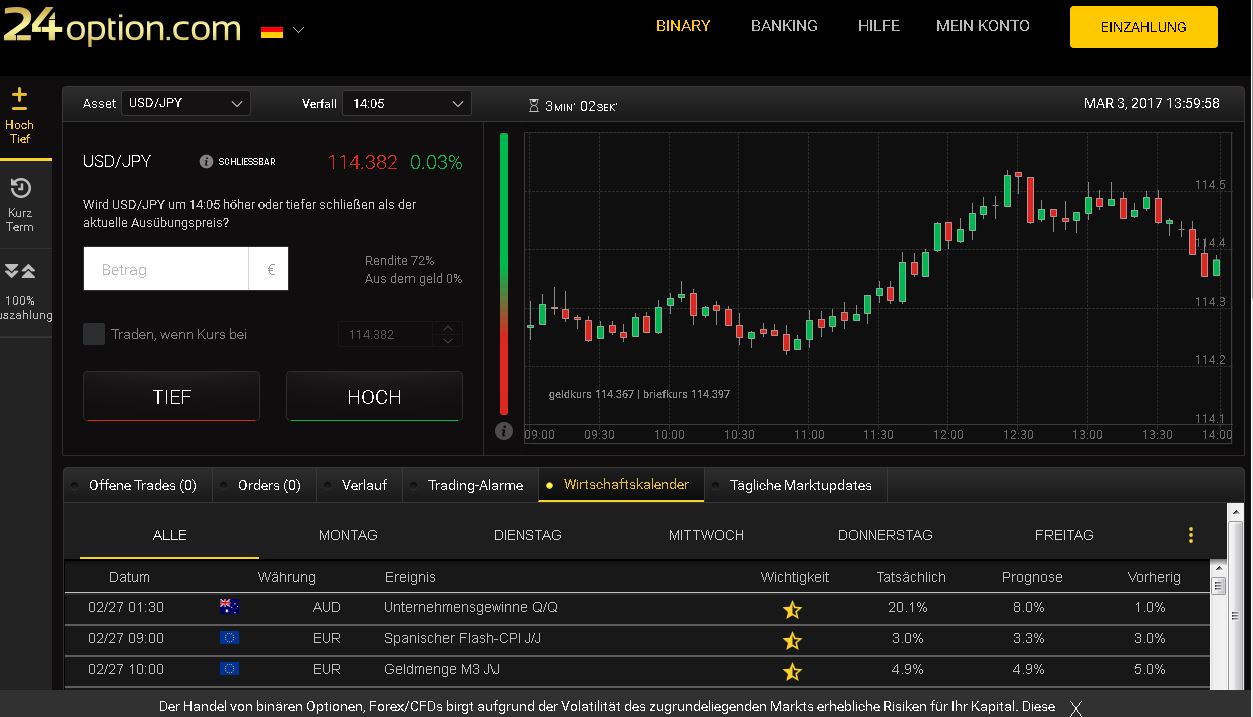Image resolution: width=1253 pixels, height=717 pixels.
Task: Click the German flag language icon
Action: tap(271, 31)
